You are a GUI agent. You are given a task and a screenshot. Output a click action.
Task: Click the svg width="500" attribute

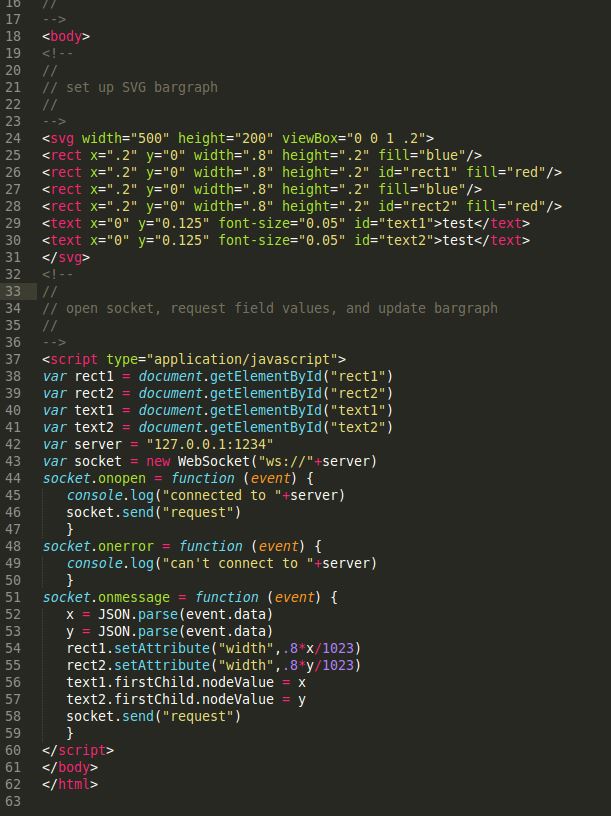(125, 138)
